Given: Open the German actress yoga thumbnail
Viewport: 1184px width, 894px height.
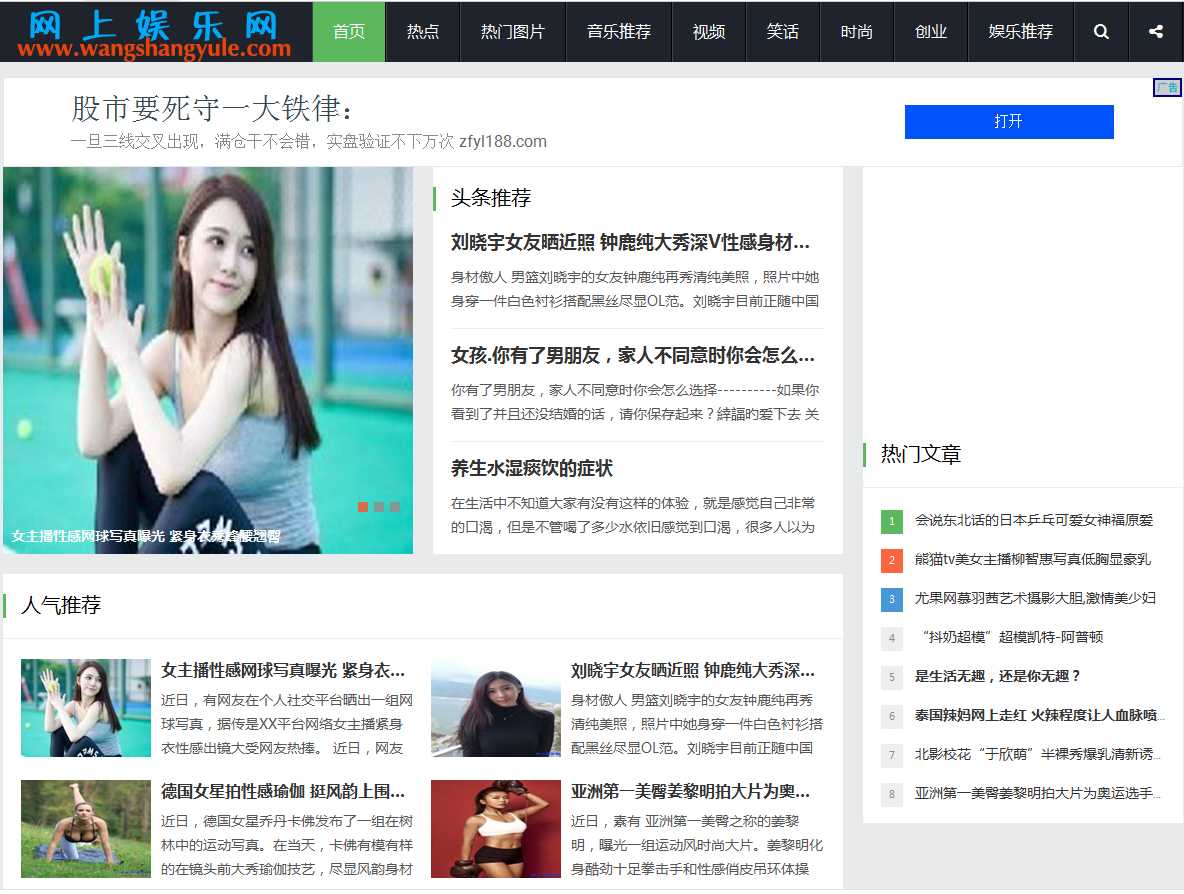Looking at the screenshot, I should [x=86, y=829].
